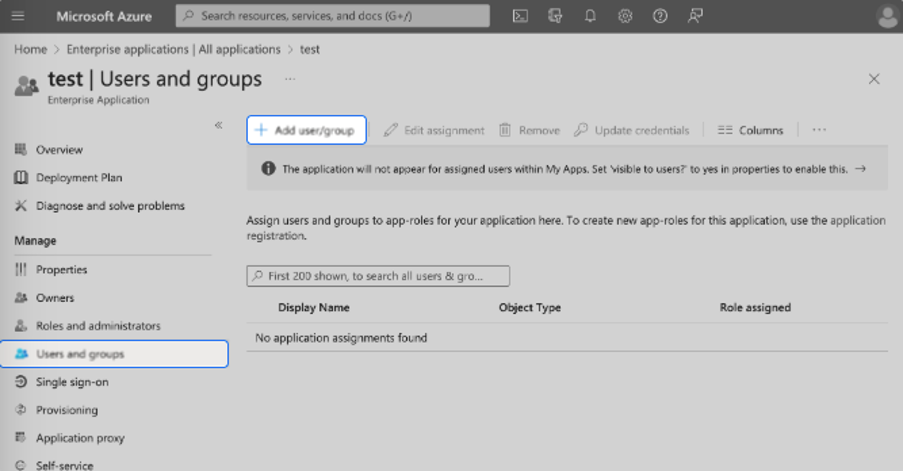Open Single sign-on from sidebar
The height and width of the screenshot is (472, 904).
(x=72, y=382)
